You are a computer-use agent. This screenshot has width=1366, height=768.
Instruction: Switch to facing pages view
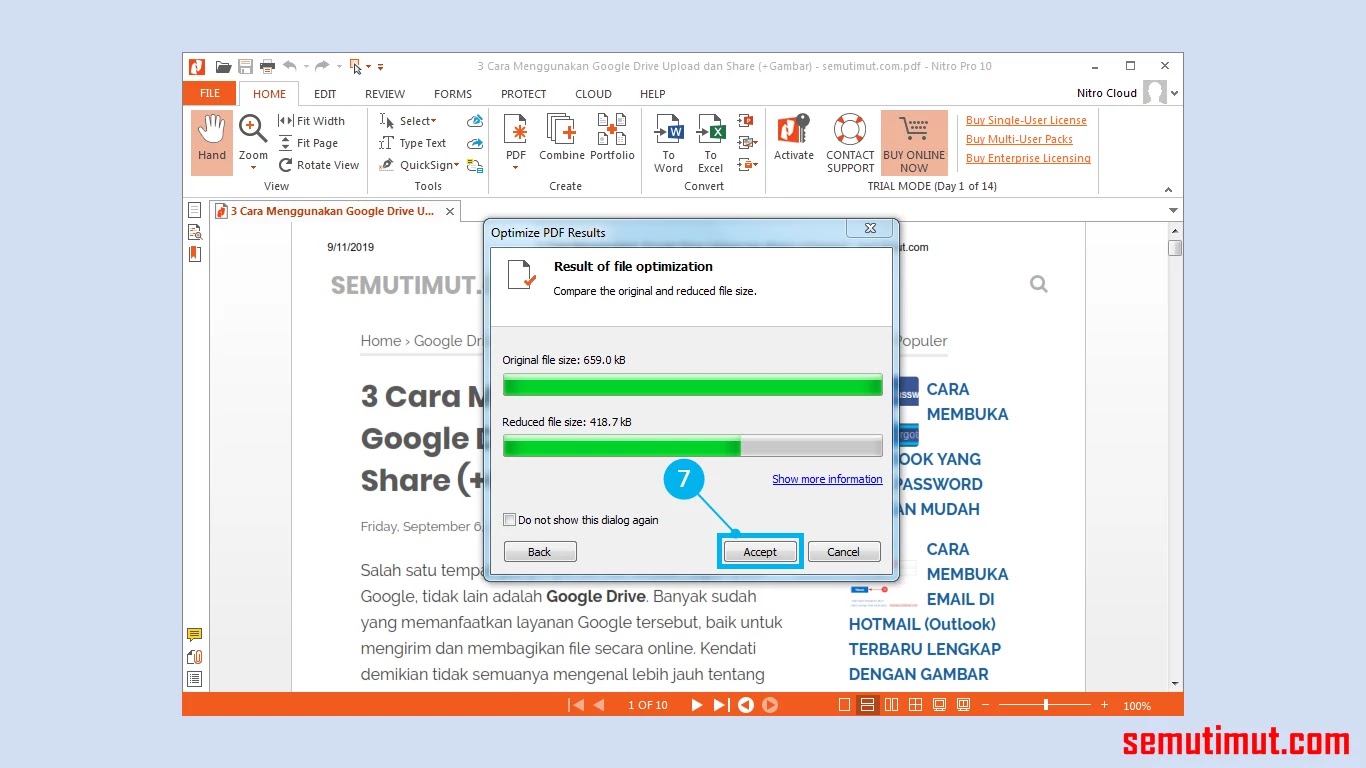pyautogui.click(x=892, y=705)
